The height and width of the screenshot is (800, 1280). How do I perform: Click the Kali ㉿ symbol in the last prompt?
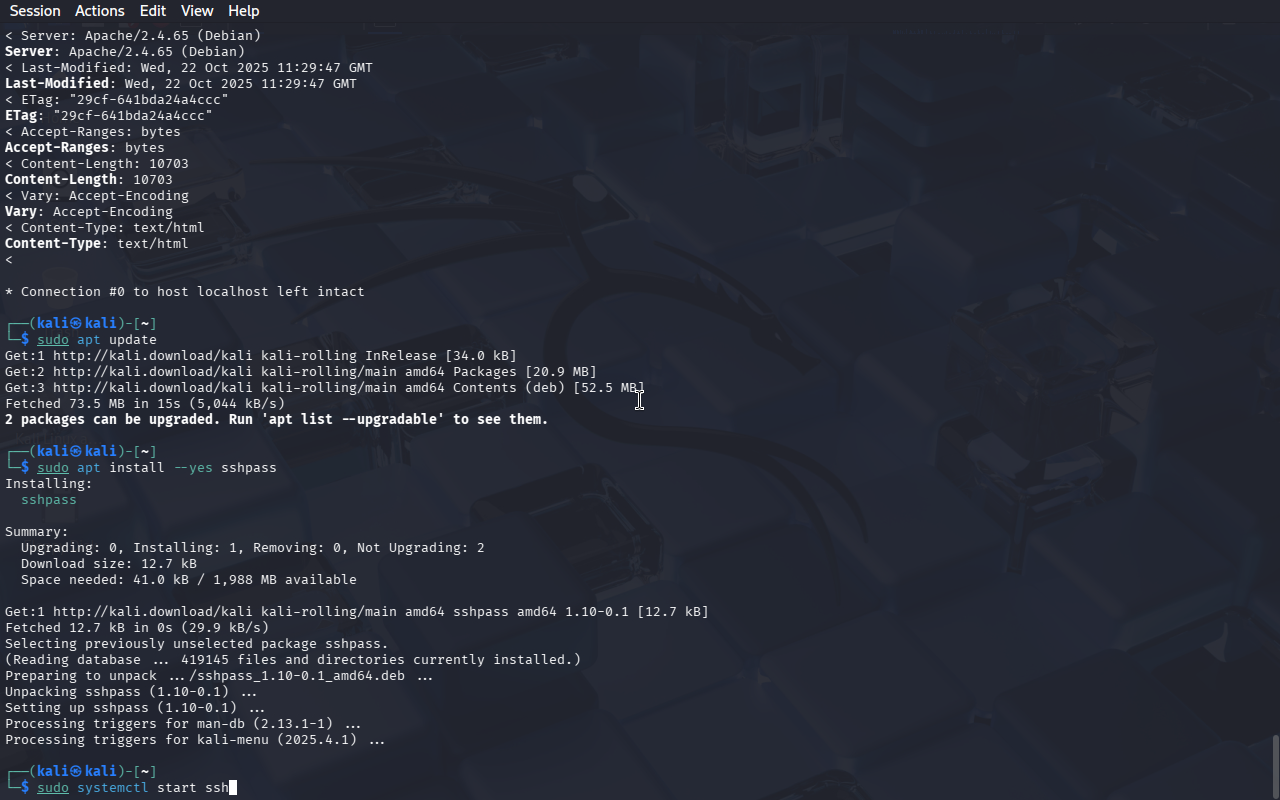77,771
